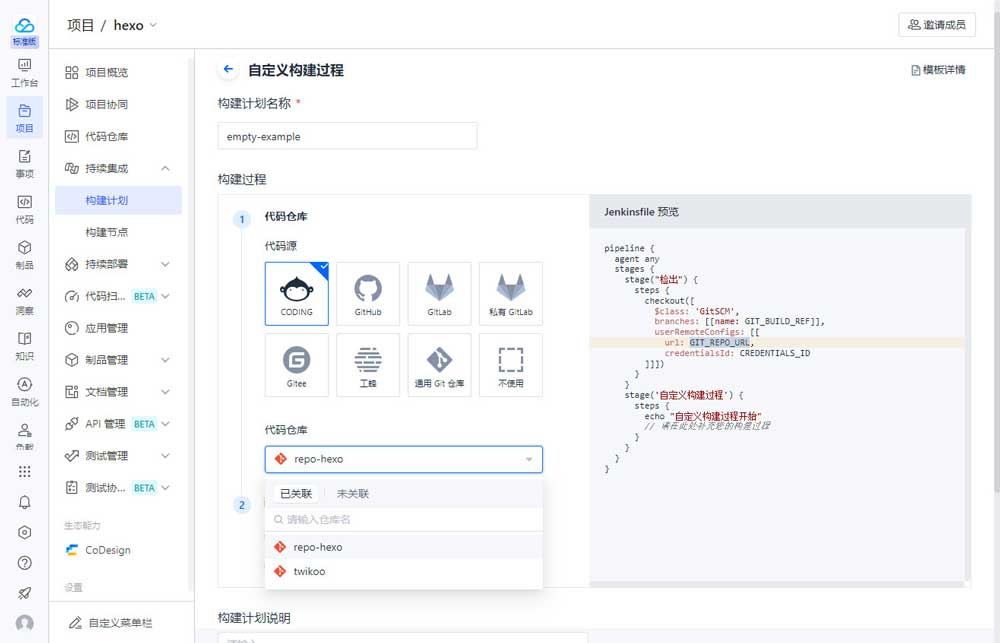
Task: Click the rocket icon in left rail
Action: [x=24, y=593]
